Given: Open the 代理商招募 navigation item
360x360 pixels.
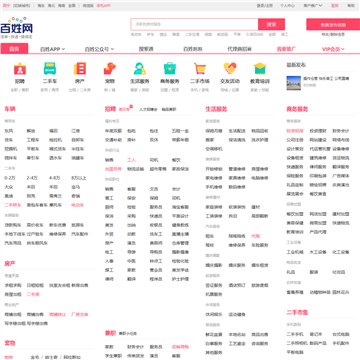Looking at the screenshot, I should [240, 49].
